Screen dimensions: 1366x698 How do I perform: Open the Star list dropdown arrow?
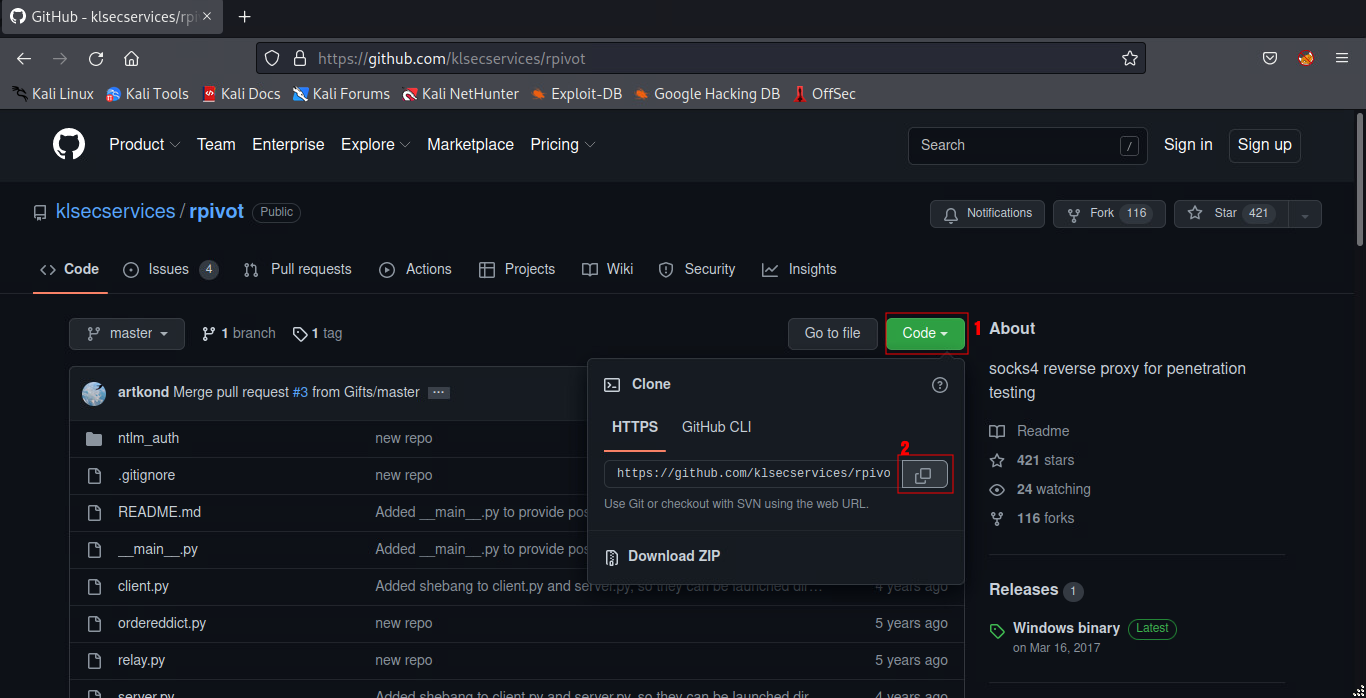[1305, 214]
